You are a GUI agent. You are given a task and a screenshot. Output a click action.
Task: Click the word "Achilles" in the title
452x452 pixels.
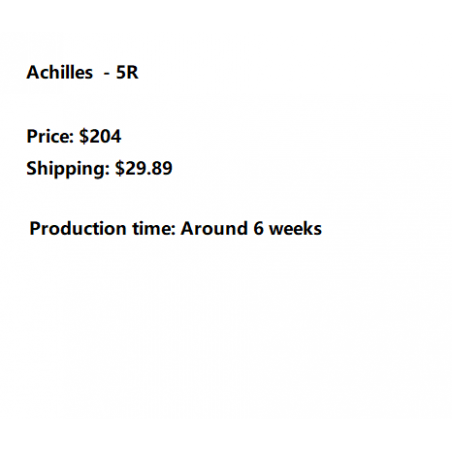[60, 72]
